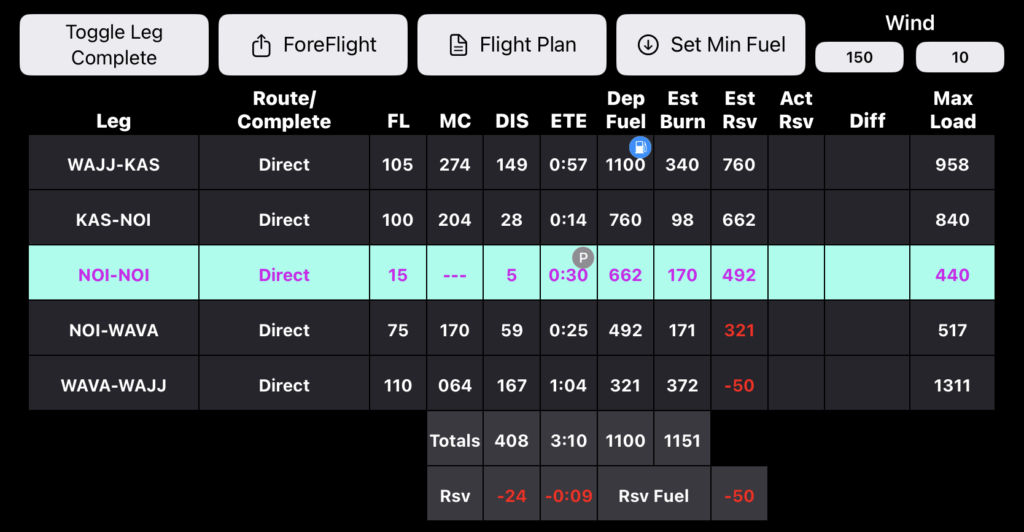This screenshot has height=532, width=1024.
Task: Click the blue fuel pump icon
Action: coord(640,148)
